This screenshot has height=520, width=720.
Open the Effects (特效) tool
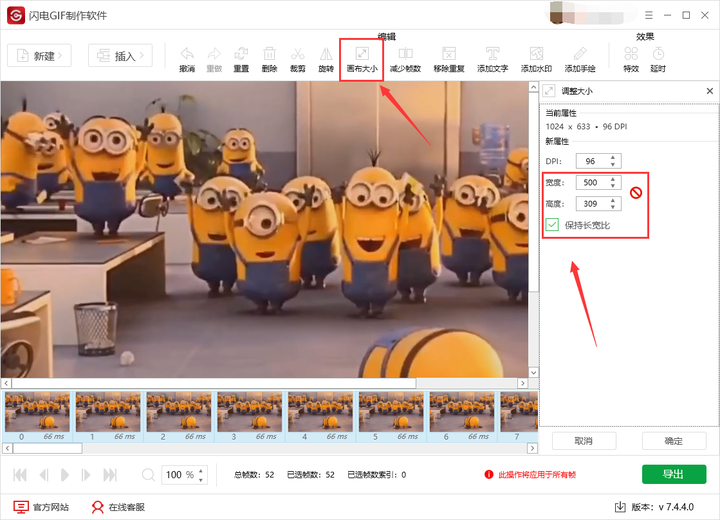click(631, 59)
